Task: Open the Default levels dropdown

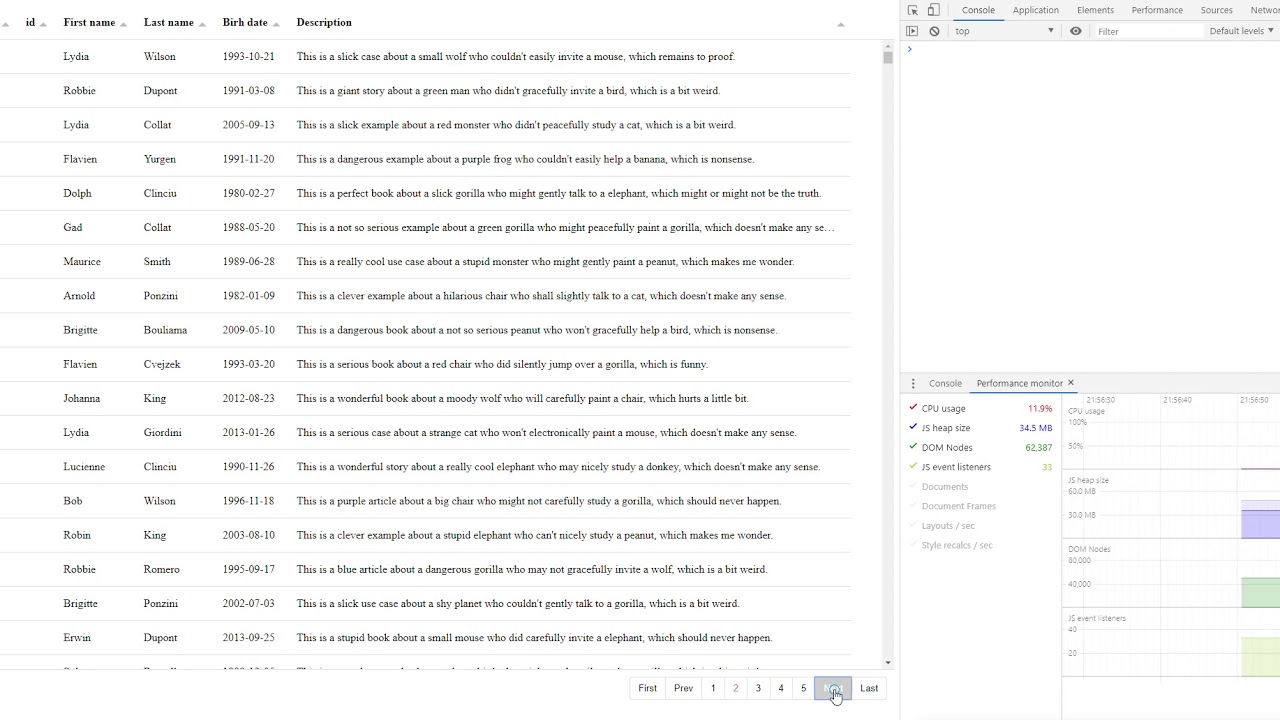Action: (x=1241, y=31)
